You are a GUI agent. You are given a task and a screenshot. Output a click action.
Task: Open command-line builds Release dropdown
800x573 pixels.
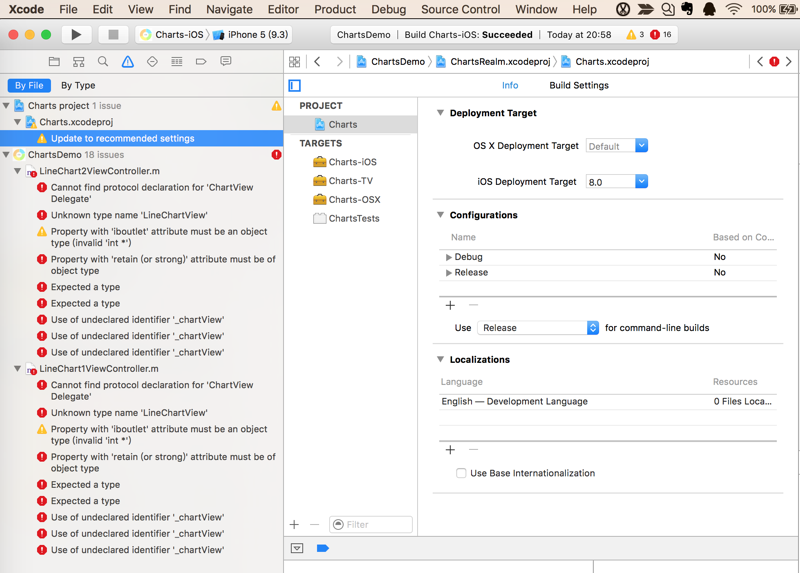click(538, 328)
